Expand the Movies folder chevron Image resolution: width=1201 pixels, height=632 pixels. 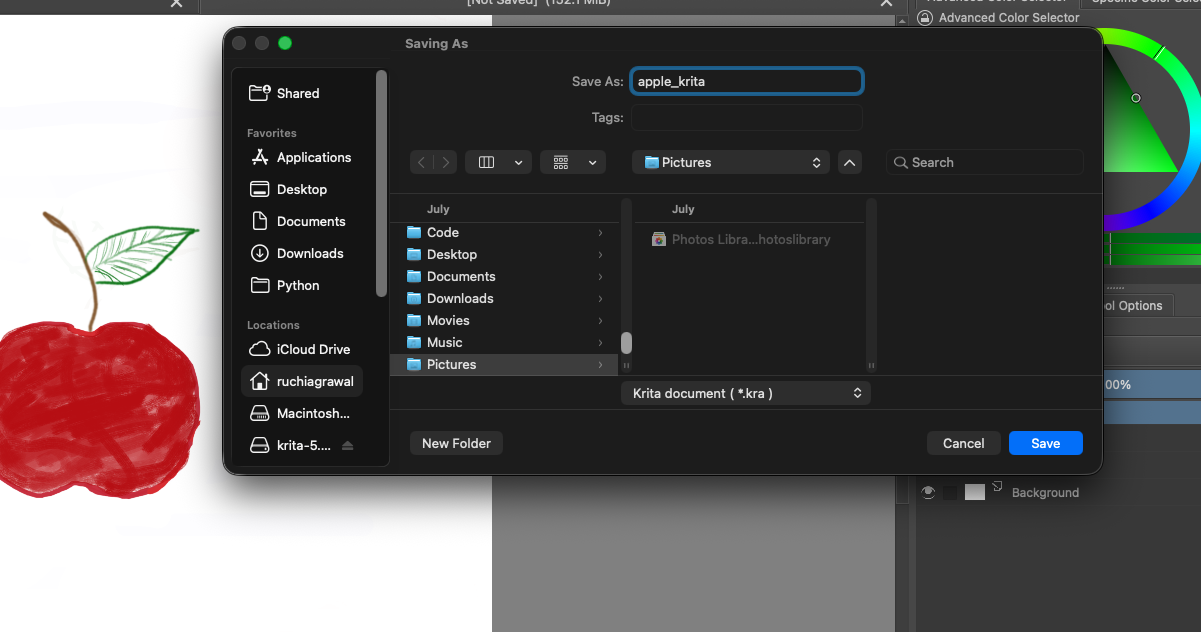point(600,320)
